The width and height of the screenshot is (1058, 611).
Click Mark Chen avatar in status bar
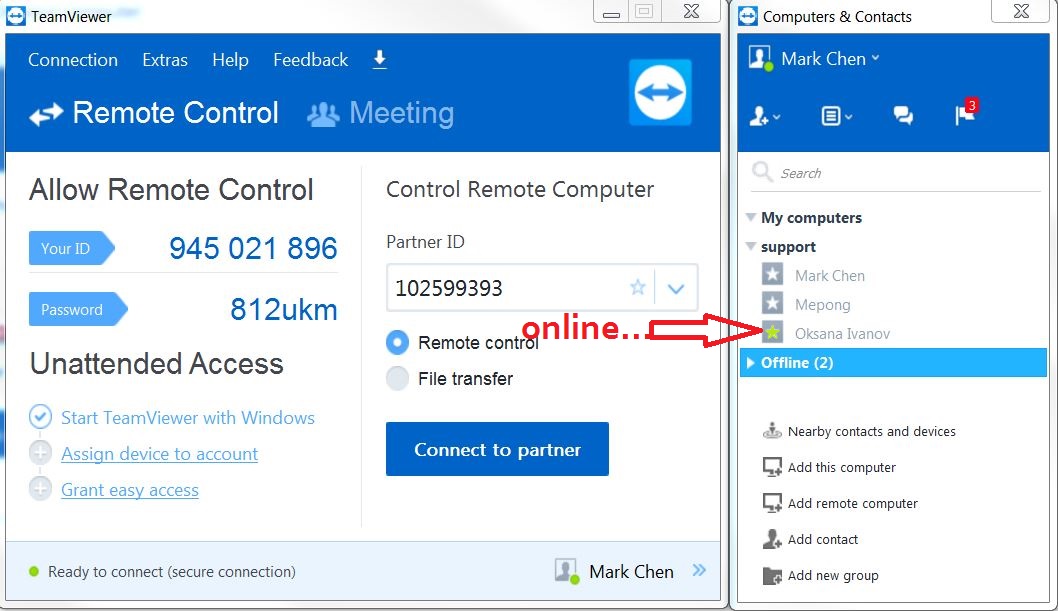567,571
